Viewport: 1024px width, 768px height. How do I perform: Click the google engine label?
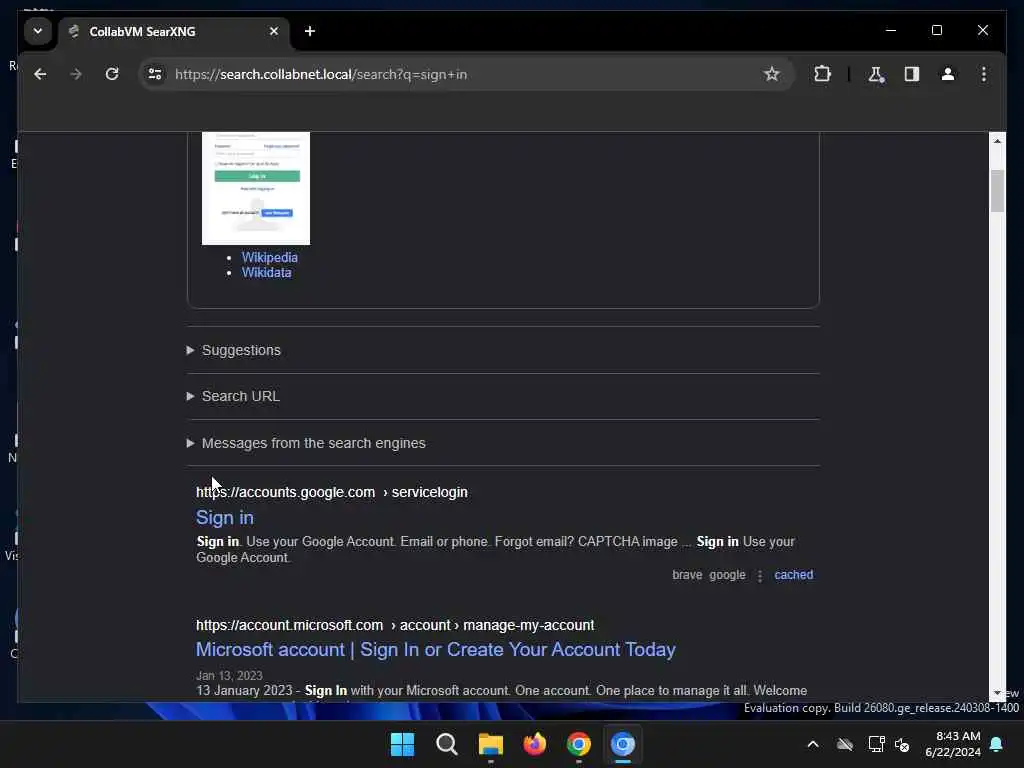728,575
